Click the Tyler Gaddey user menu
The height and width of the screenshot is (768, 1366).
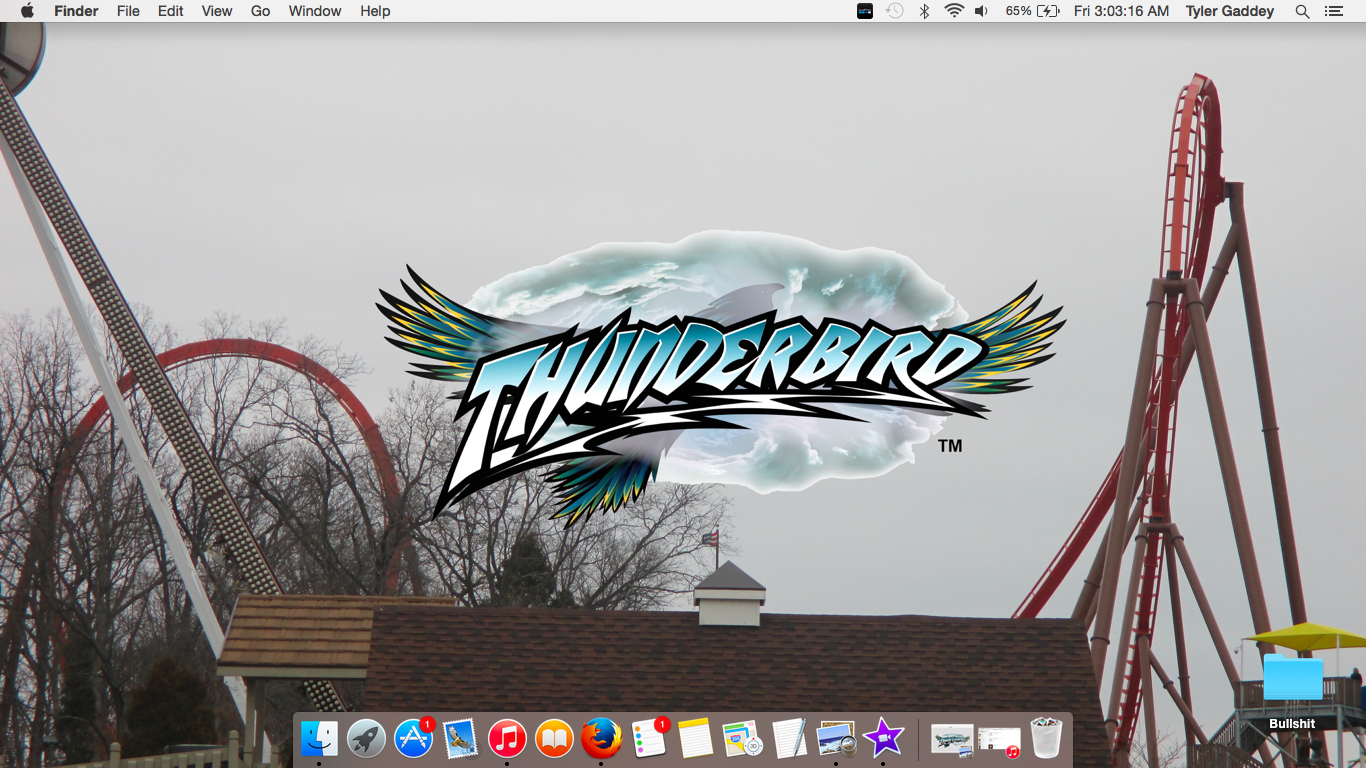(1229, 11)
